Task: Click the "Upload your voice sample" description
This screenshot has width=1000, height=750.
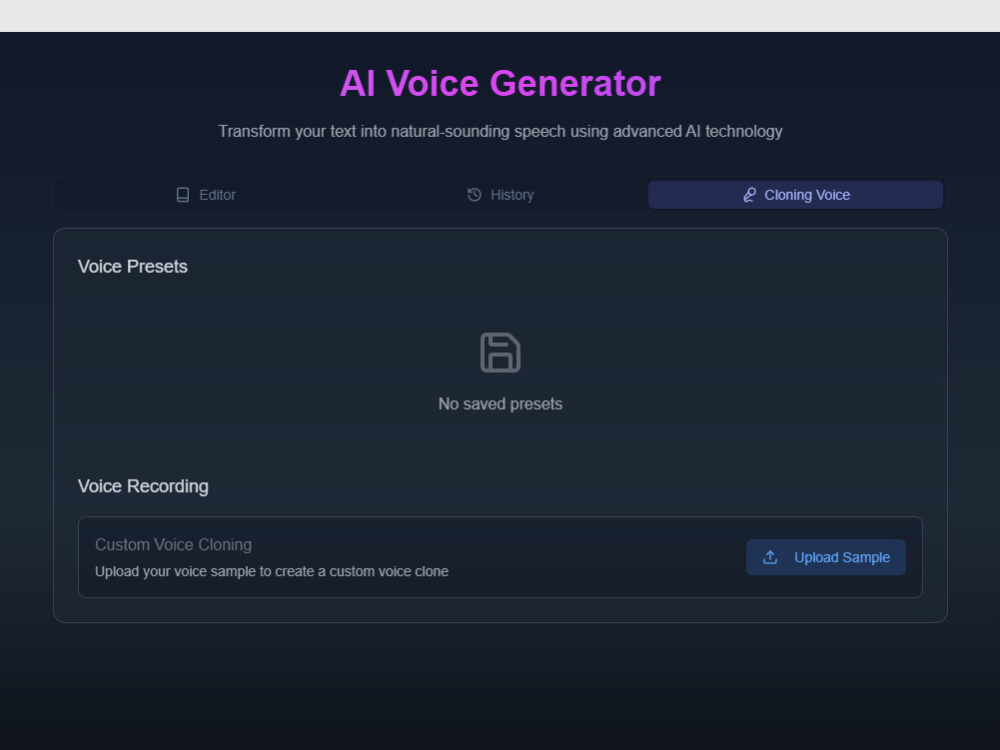Action: point(272,571)
